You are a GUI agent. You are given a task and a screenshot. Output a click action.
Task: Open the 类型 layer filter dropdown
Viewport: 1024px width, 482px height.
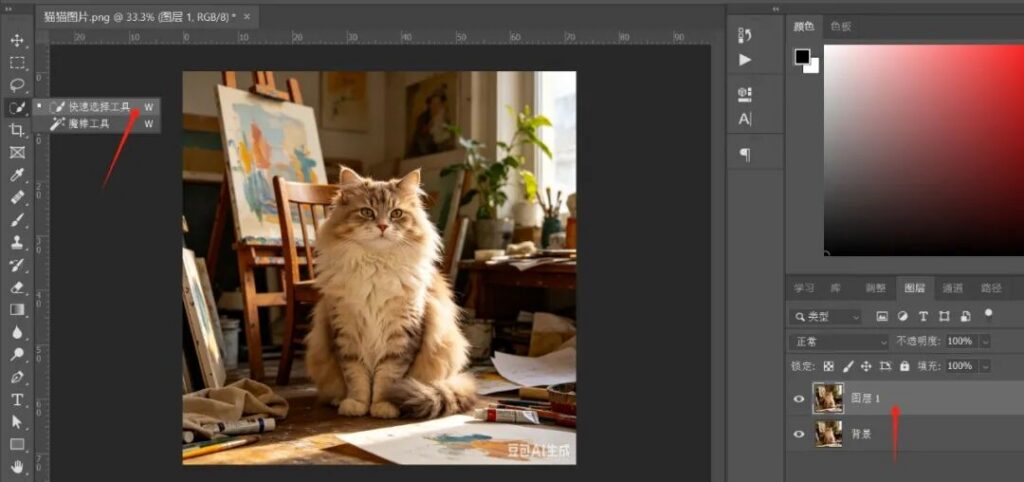(827, 317)
